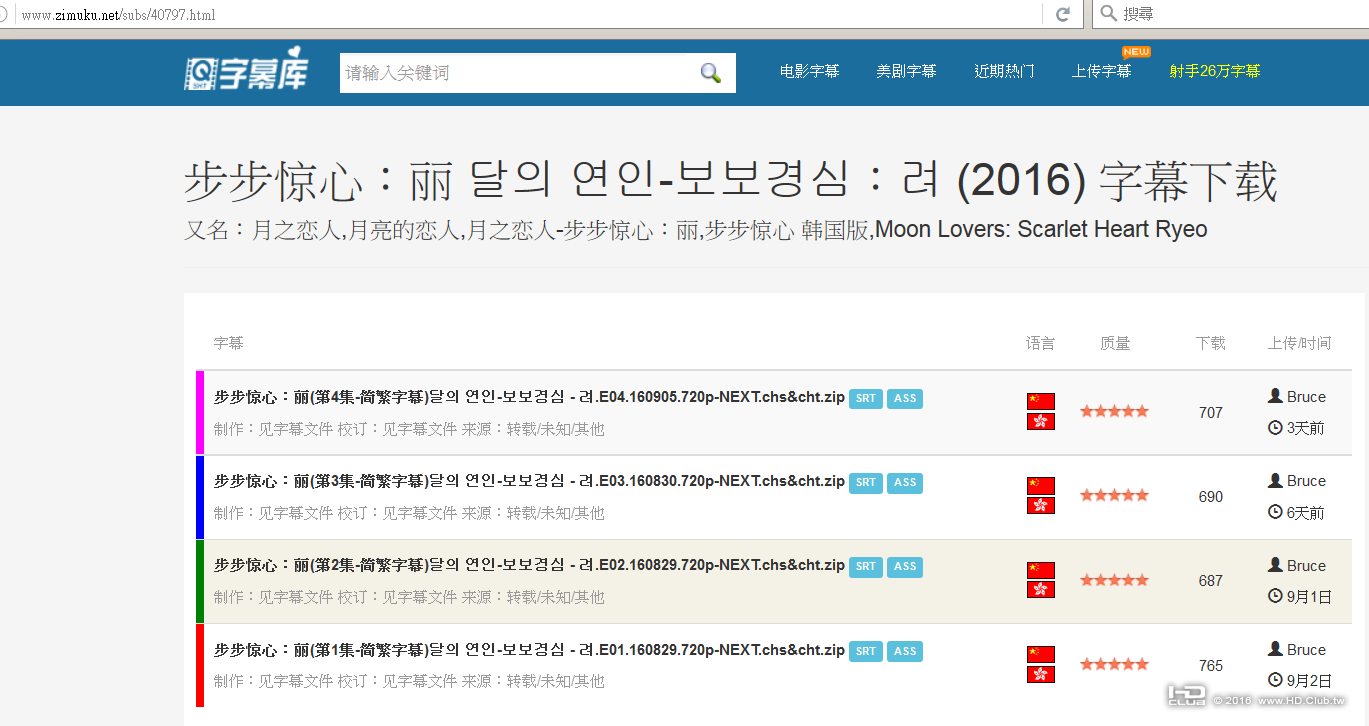Open the 第1集 E01.160829 subtitle link
This screenshot has height=726, width=1369.
[x=529, y=650]
